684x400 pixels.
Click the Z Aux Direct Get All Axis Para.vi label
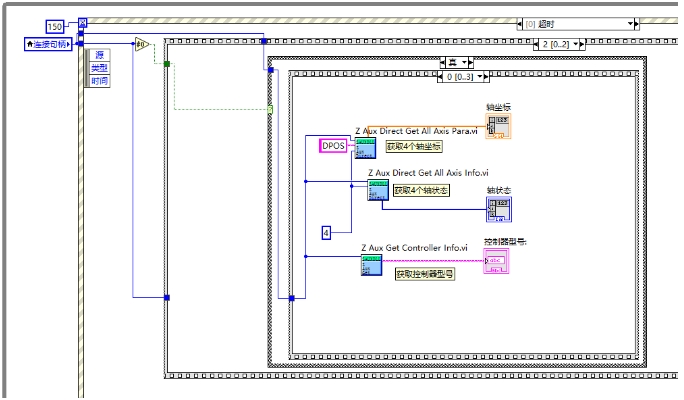pyautogui.click(x=416, y=131)
